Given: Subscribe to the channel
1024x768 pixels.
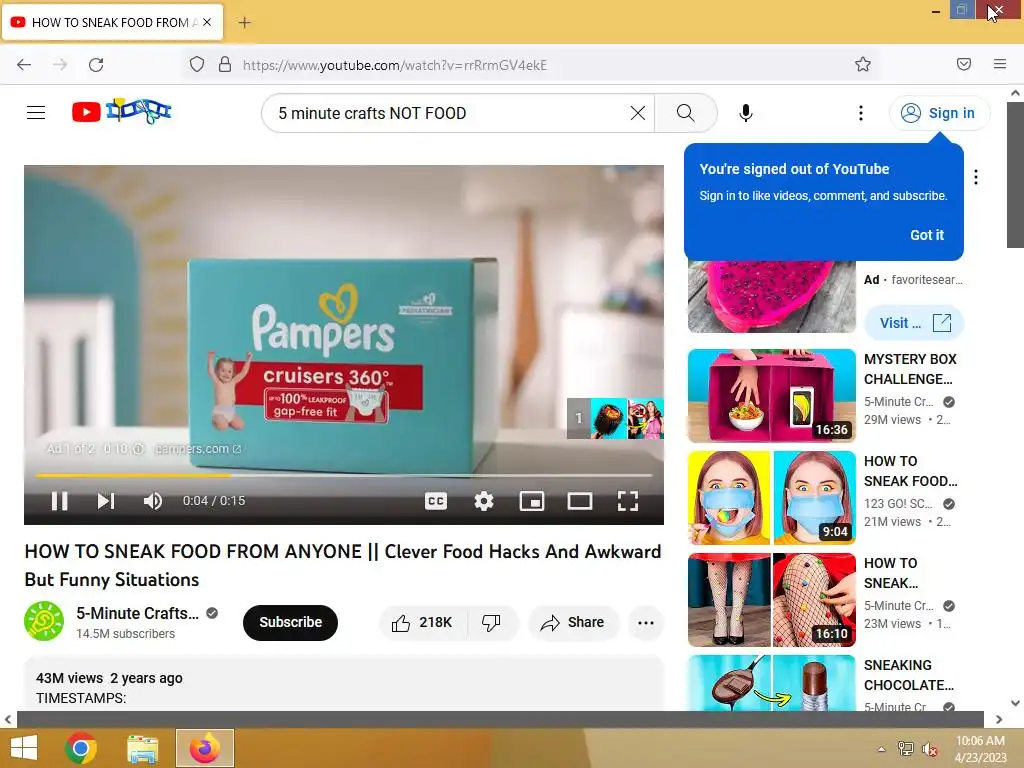Looking at the screenshot, I should coord(290,622).
